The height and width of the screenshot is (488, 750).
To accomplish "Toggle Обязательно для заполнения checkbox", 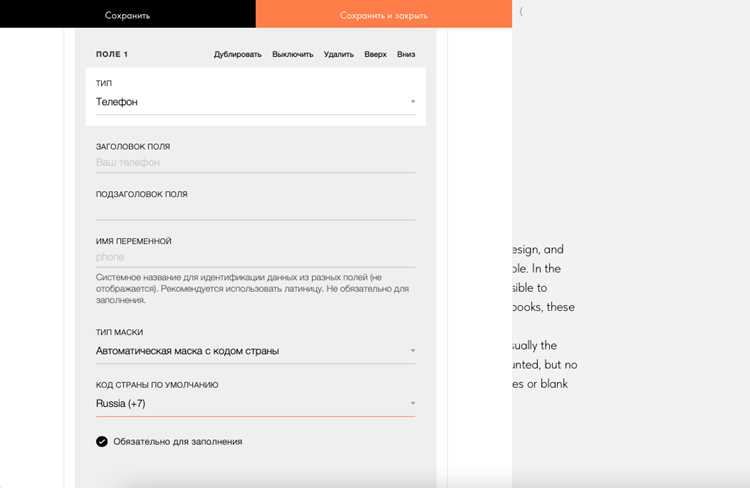I will [102, 442].
